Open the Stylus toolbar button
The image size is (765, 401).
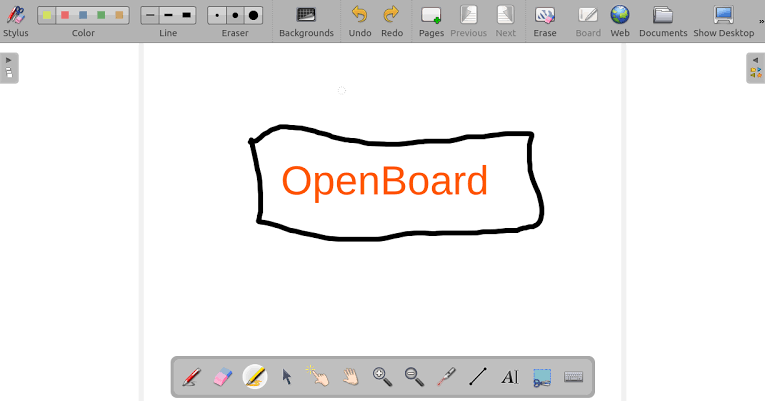click(16, 21)
